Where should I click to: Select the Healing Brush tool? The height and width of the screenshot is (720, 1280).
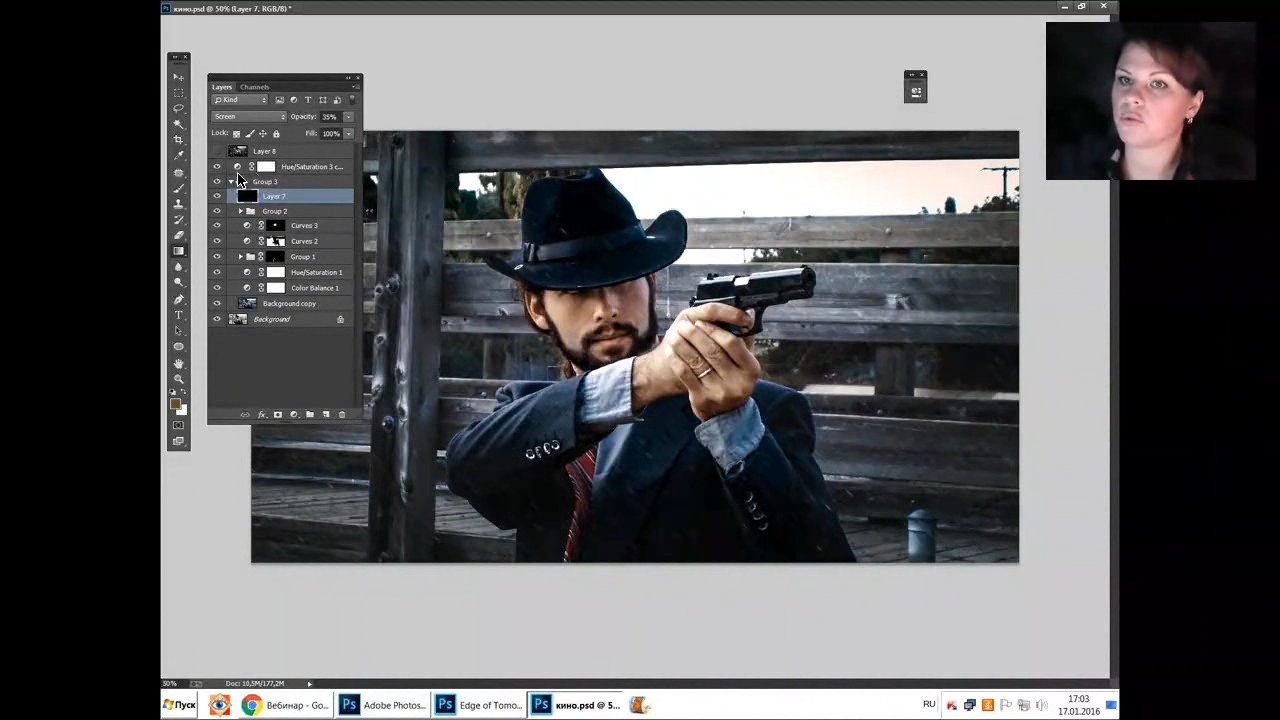click(x=179, y=173)
